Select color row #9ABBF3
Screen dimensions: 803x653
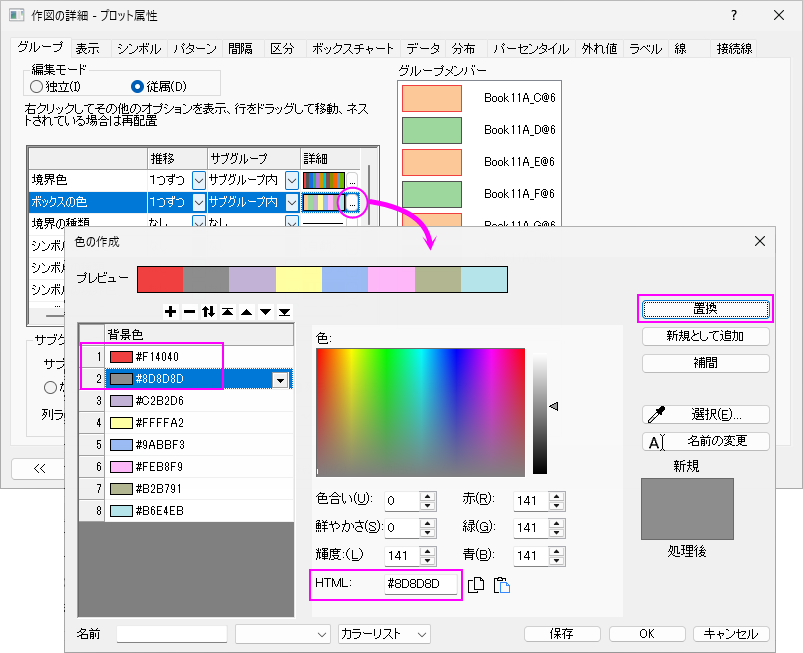pyautogui.click(x=199, y=445)
